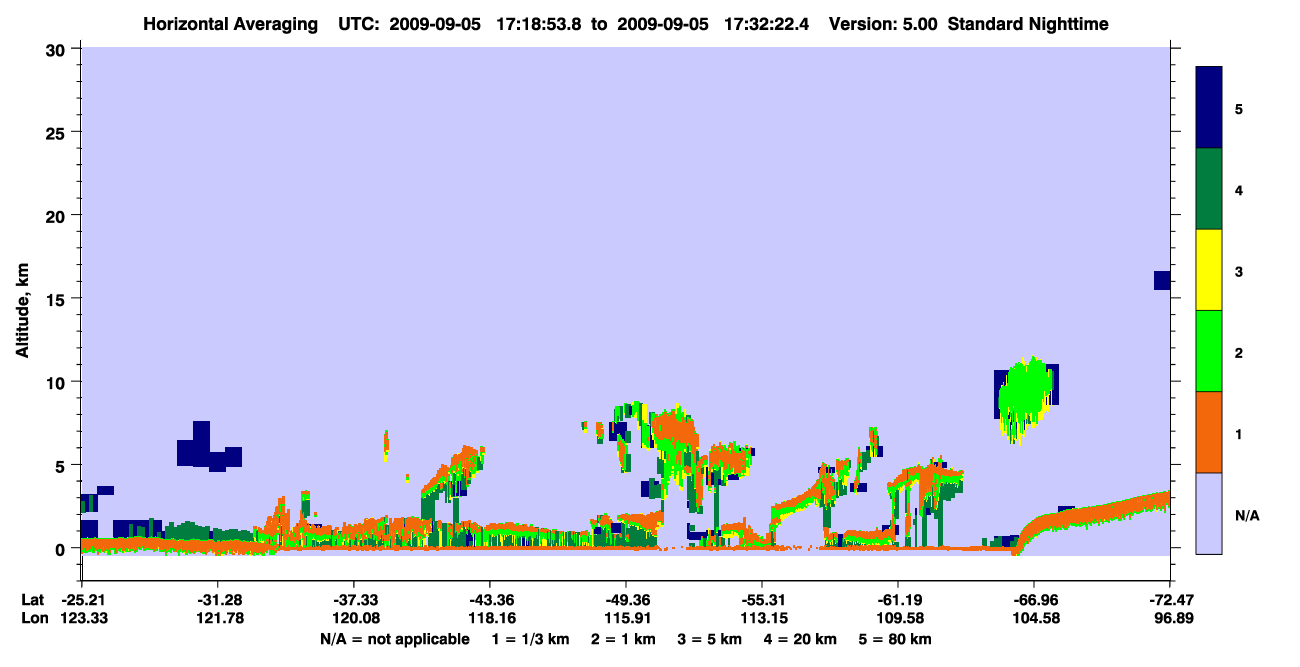Click the 'Altitude, km' axis label
The height and width of the screenshot is (667, 1300).
click(22, 312)
